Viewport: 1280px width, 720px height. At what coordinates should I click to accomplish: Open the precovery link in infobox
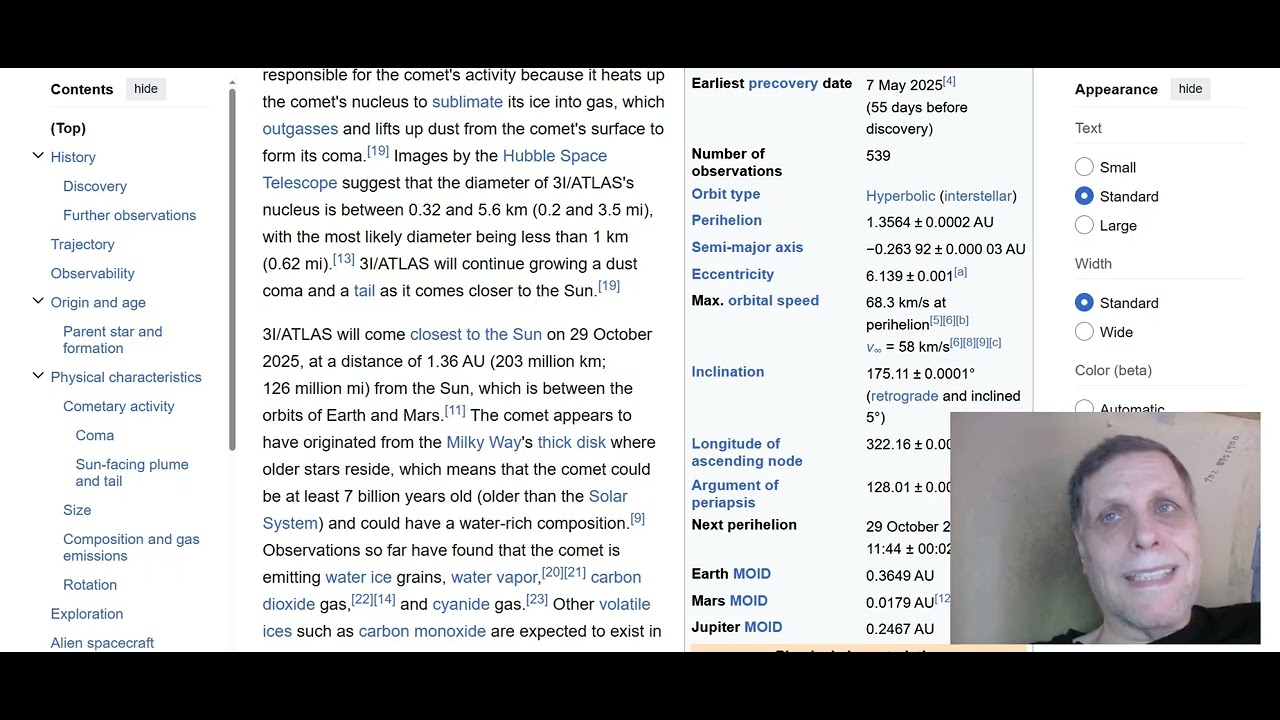[x=783, y=84]
